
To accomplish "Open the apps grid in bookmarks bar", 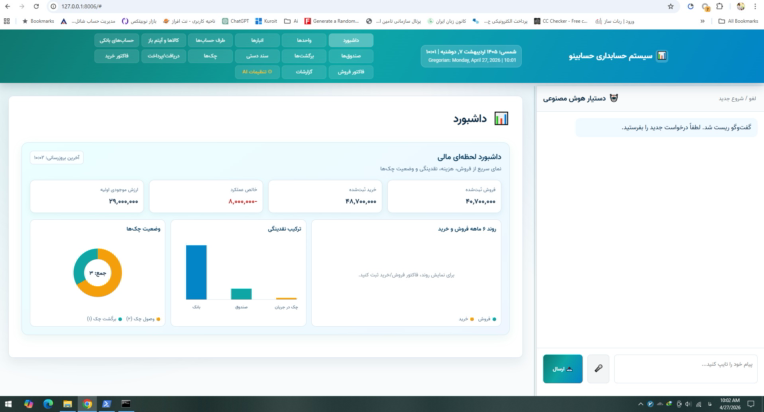I will click(7, 21).
